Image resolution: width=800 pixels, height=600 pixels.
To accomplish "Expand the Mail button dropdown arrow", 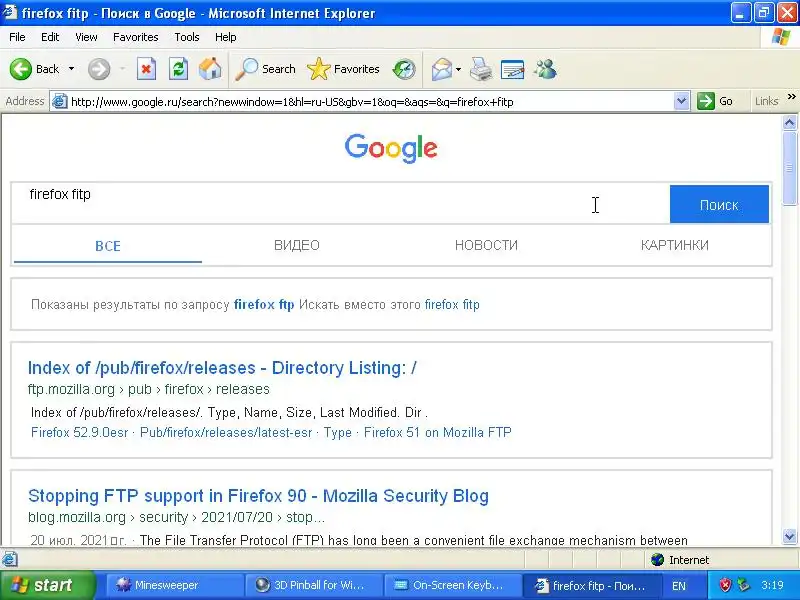I will pyautogui.click(x=458, y=69).
